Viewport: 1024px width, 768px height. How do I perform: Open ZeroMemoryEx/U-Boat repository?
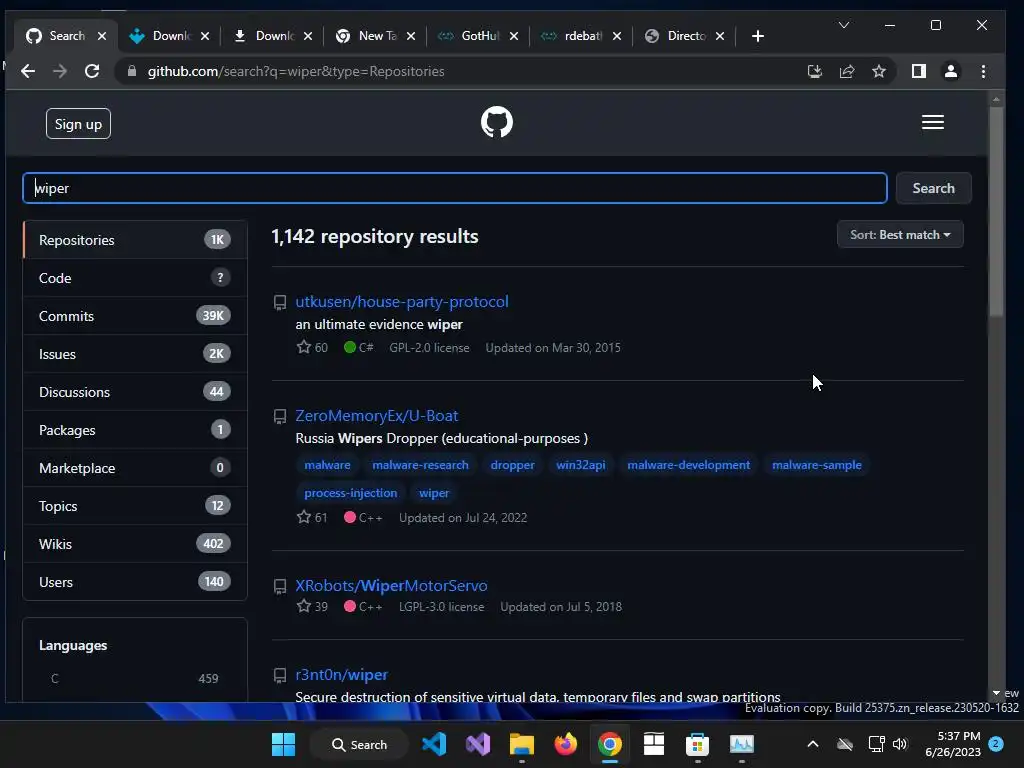point(376,415)
